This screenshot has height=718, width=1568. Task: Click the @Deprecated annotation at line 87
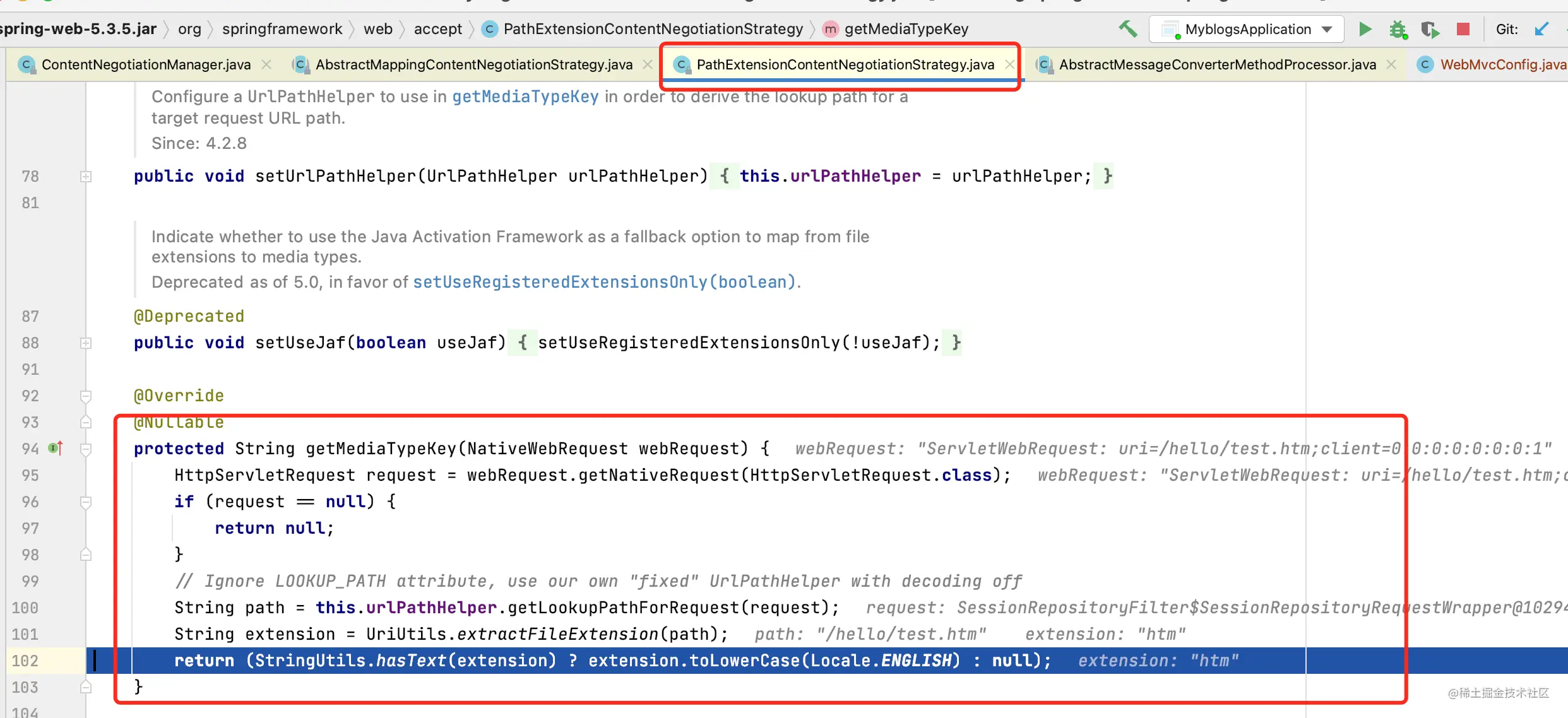(189, 316)
